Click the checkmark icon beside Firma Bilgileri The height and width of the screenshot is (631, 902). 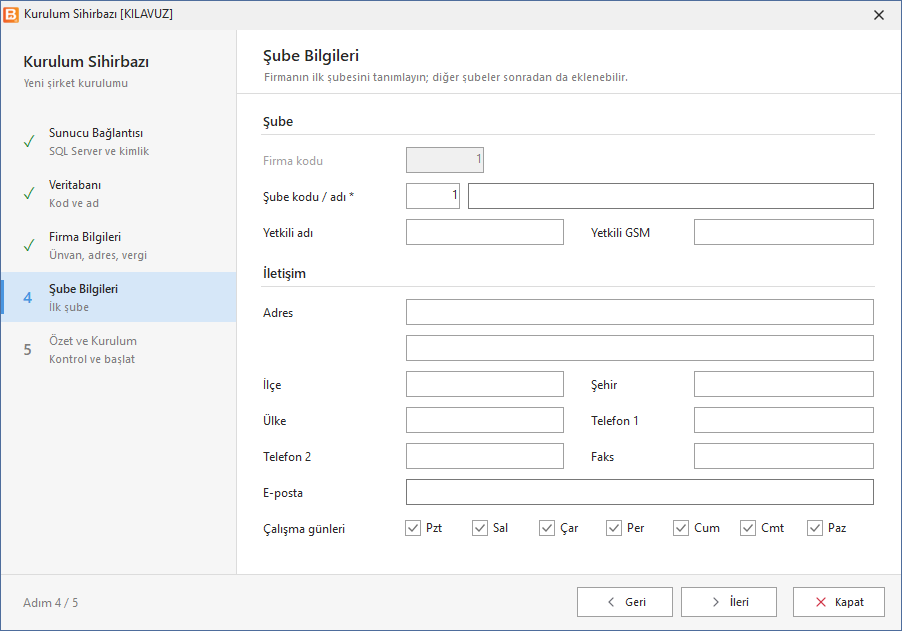(x=29, y=246)
